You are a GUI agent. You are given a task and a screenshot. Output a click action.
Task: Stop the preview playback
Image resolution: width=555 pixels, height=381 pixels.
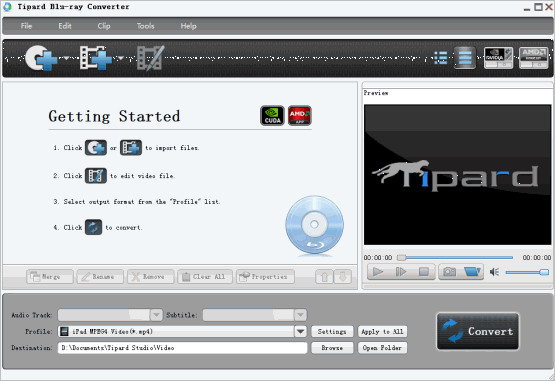pos(424,272)
